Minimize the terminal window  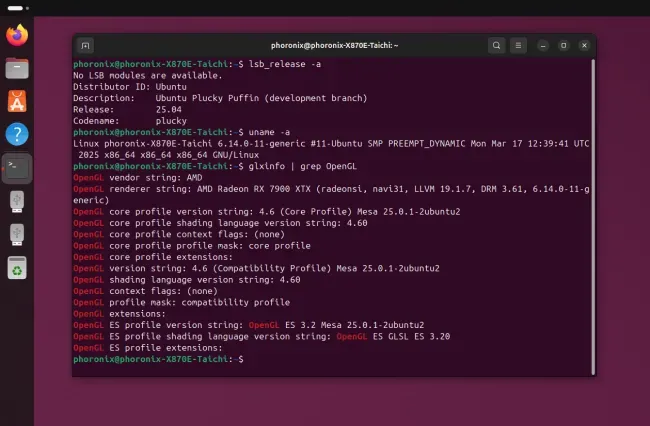[543, 46]
